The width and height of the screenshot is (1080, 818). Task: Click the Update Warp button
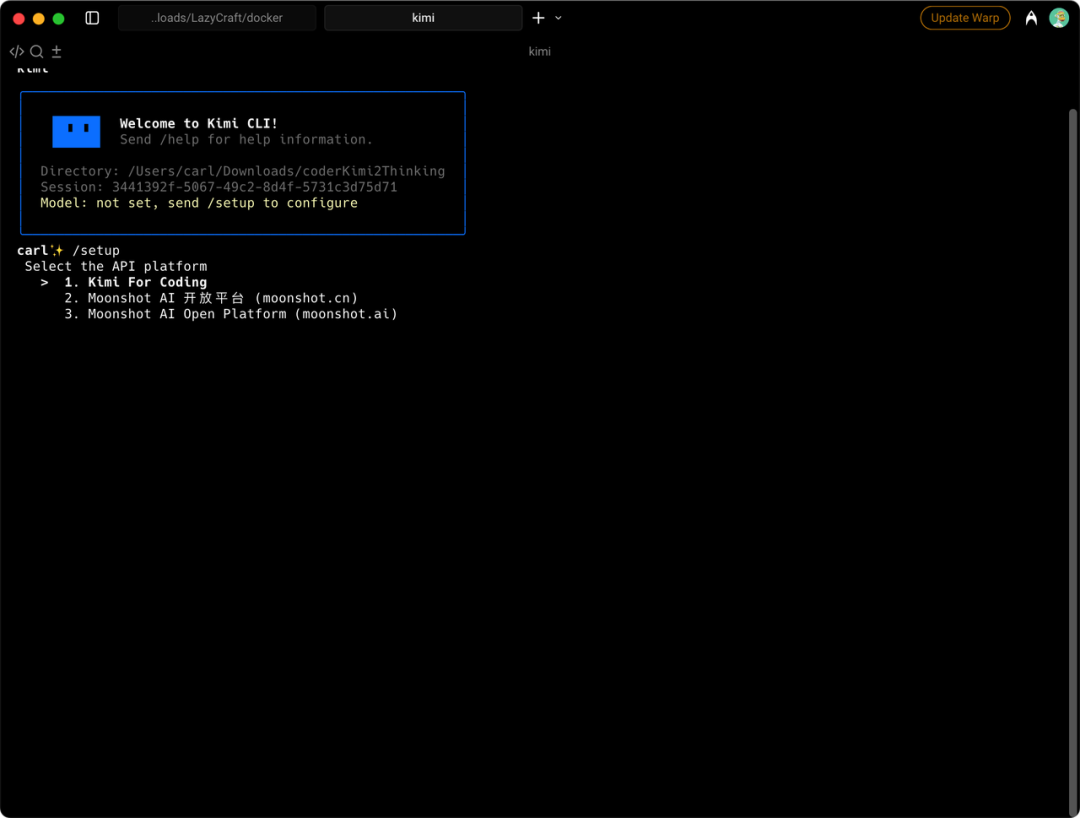coord(964,18)
